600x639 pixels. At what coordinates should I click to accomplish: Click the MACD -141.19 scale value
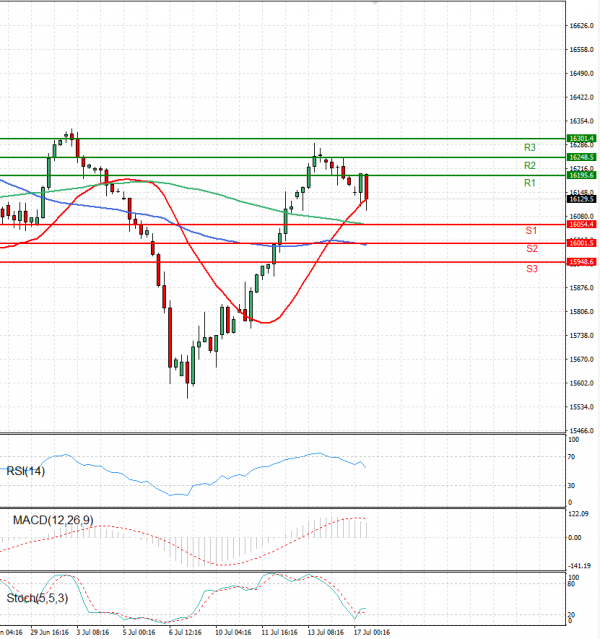click(579, 566)
